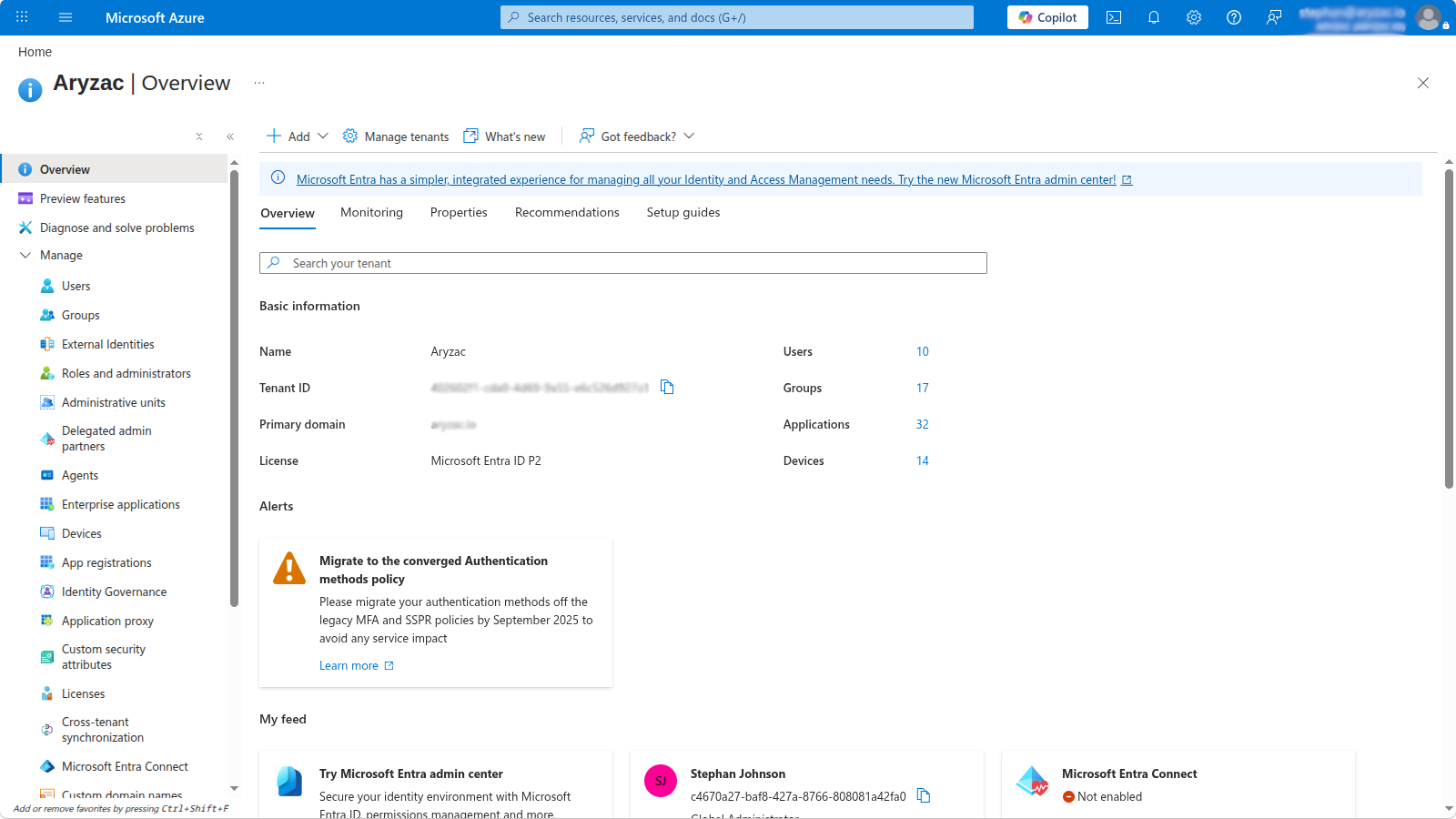This screenshot has height=819, width=1456.
Task: Open Learn more in the alert
Action: click(x=356, y=665)
